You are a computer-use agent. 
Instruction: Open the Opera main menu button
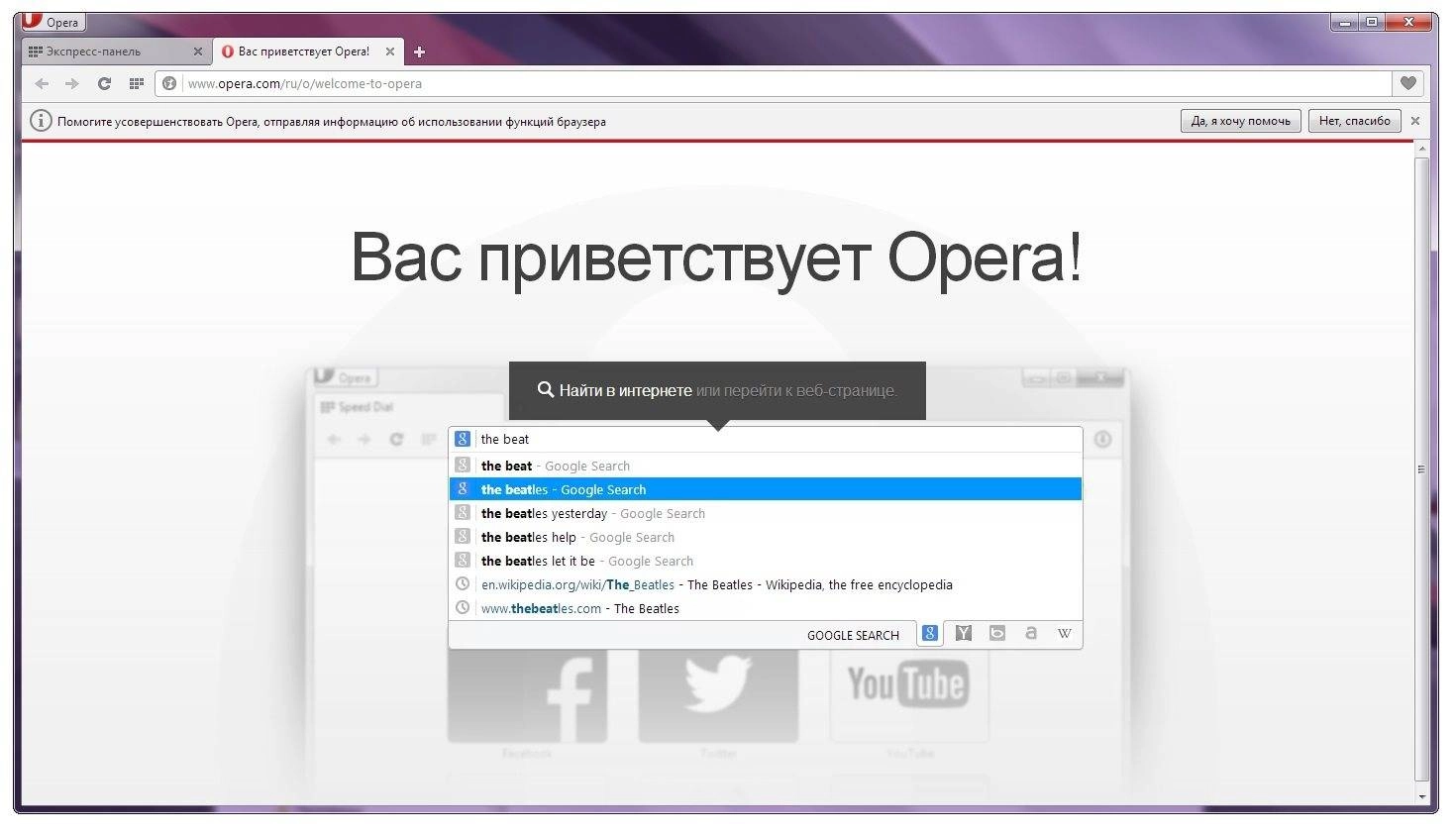52,22
